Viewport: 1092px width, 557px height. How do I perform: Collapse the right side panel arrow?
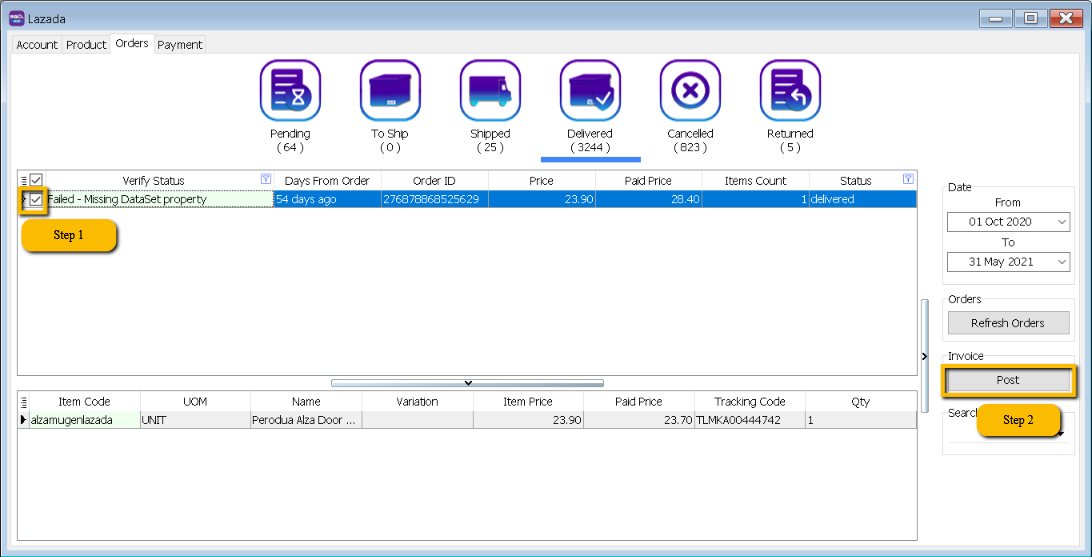point(924,357)
